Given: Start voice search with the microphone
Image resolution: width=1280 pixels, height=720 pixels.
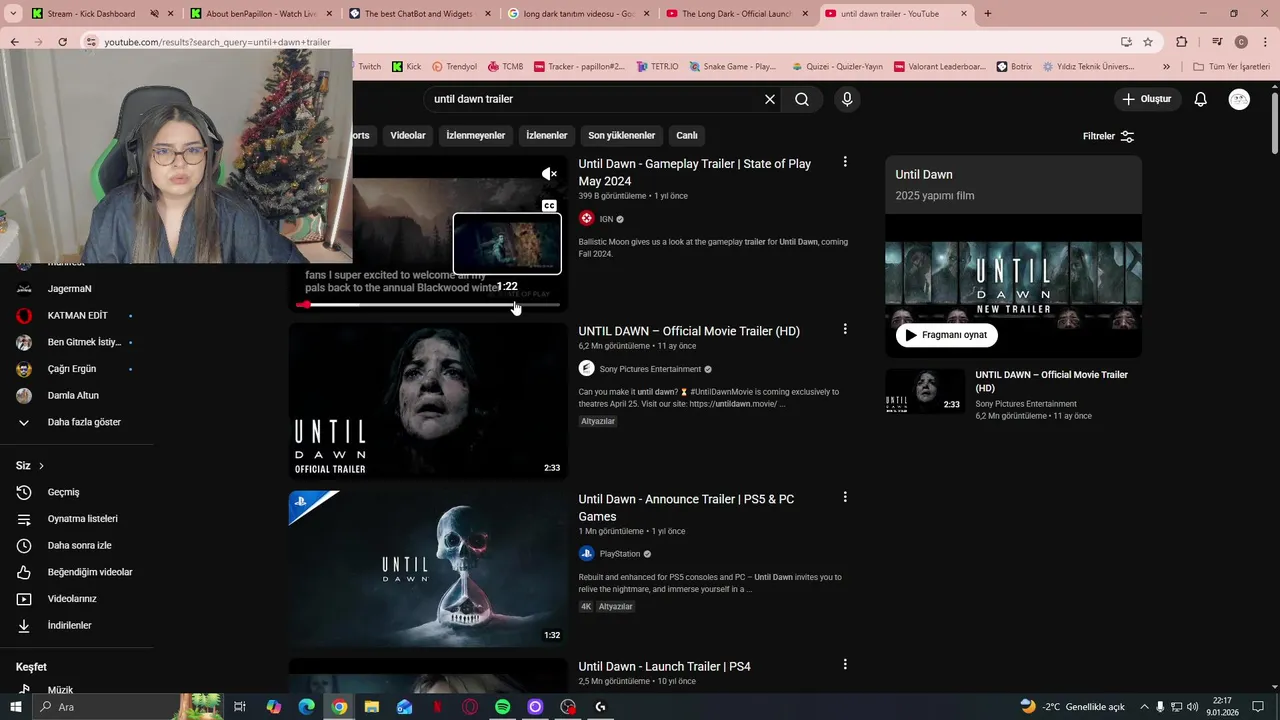Looking at the screenshot, I should coord(847,99).
